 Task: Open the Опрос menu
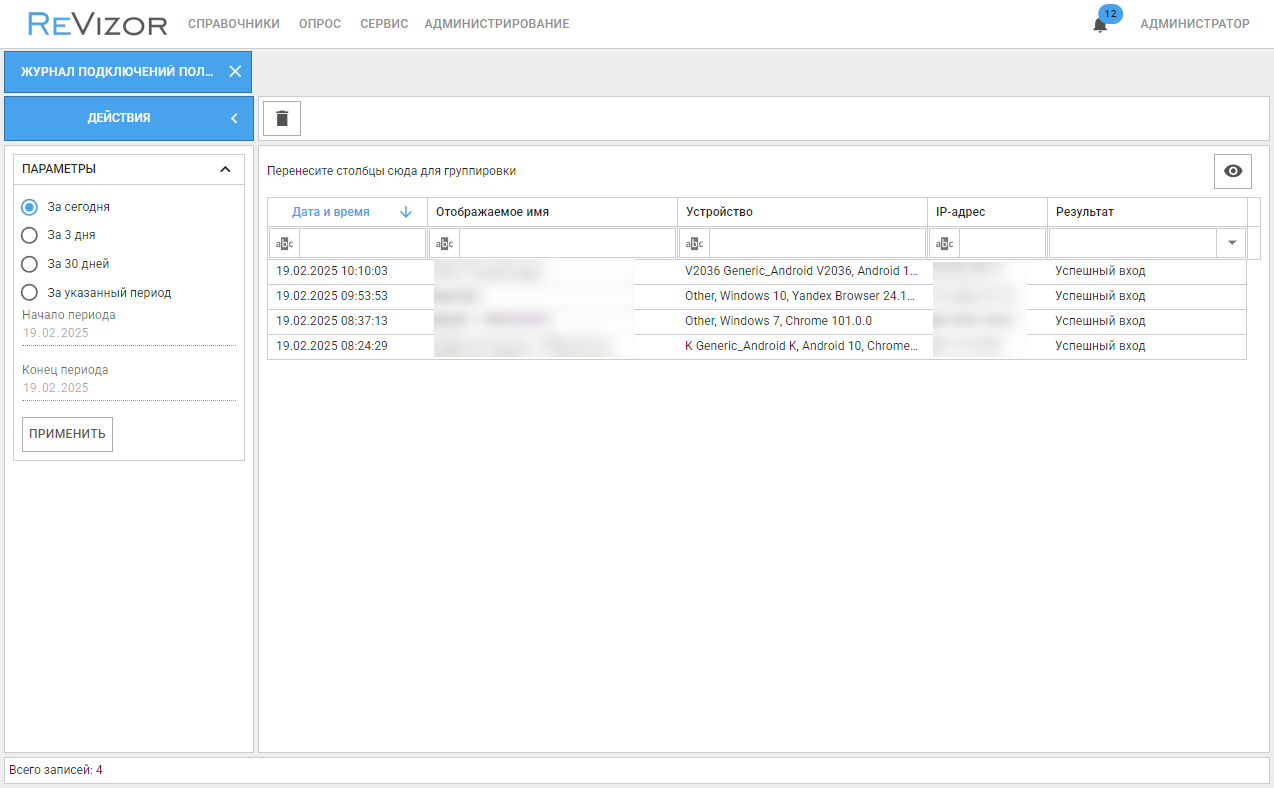320,24
